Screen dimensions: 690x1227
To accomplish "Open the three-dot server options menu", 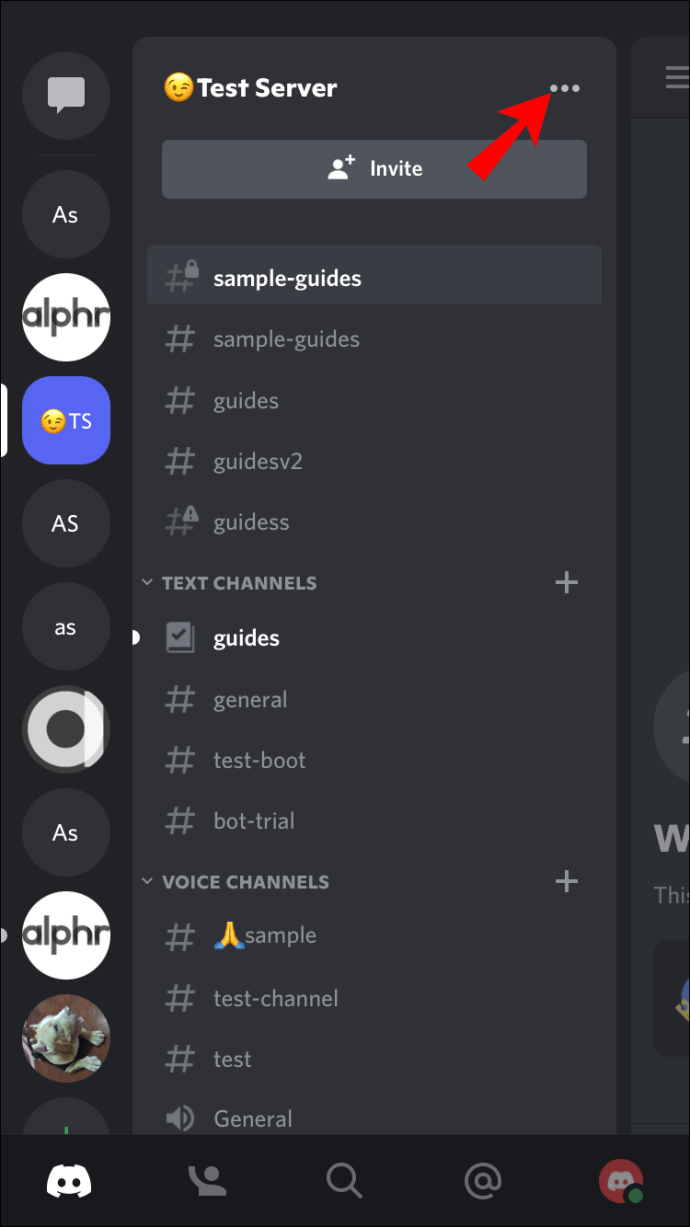I will click(x=564, y=89).
